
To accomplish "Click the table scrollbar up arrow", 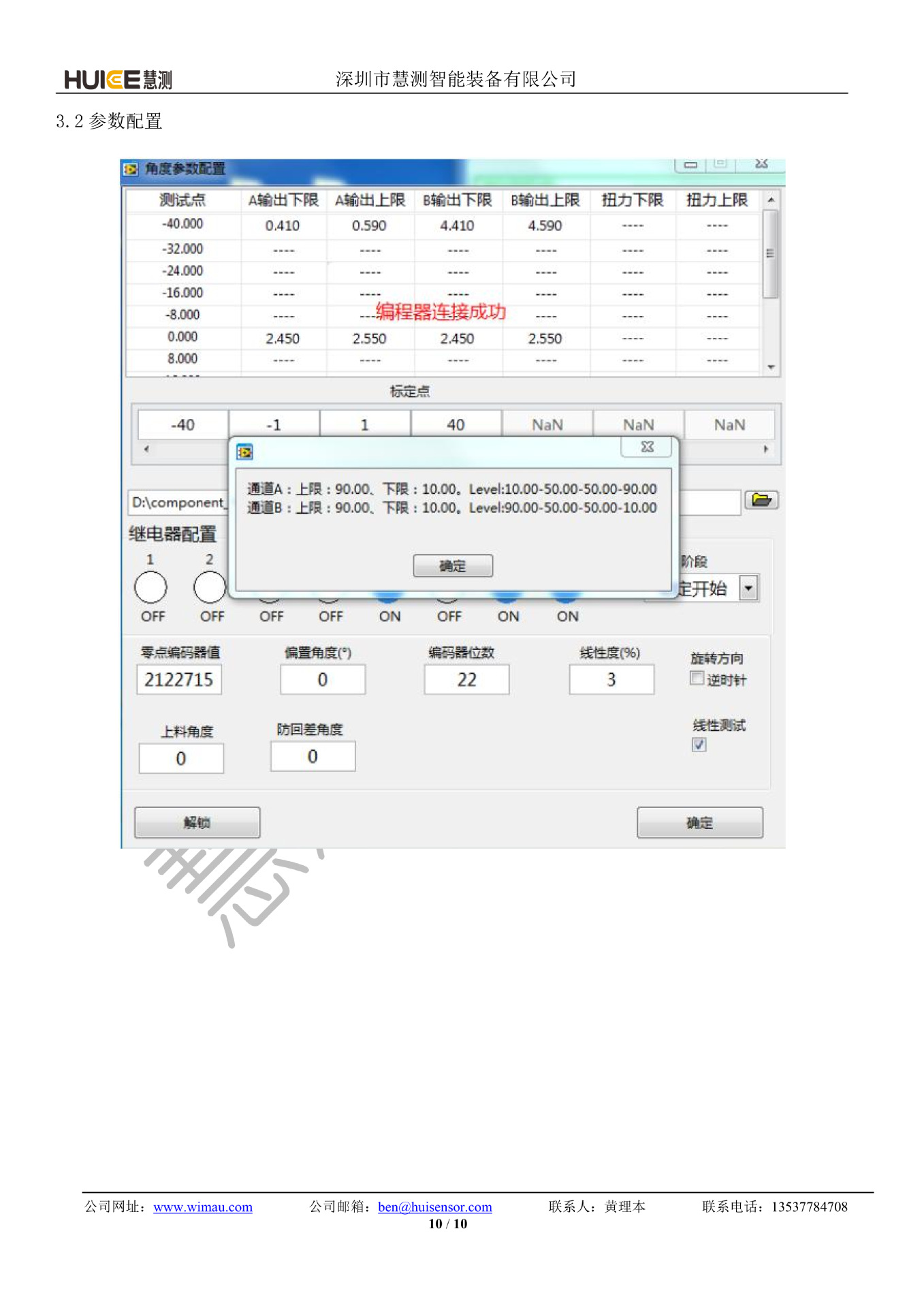I will pyautogui.click(x=771, y=200).
